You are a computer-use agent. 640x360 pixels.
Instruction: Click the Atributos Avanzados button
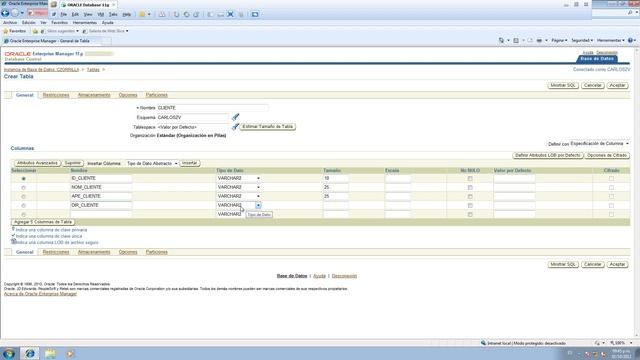coord(37,163)
